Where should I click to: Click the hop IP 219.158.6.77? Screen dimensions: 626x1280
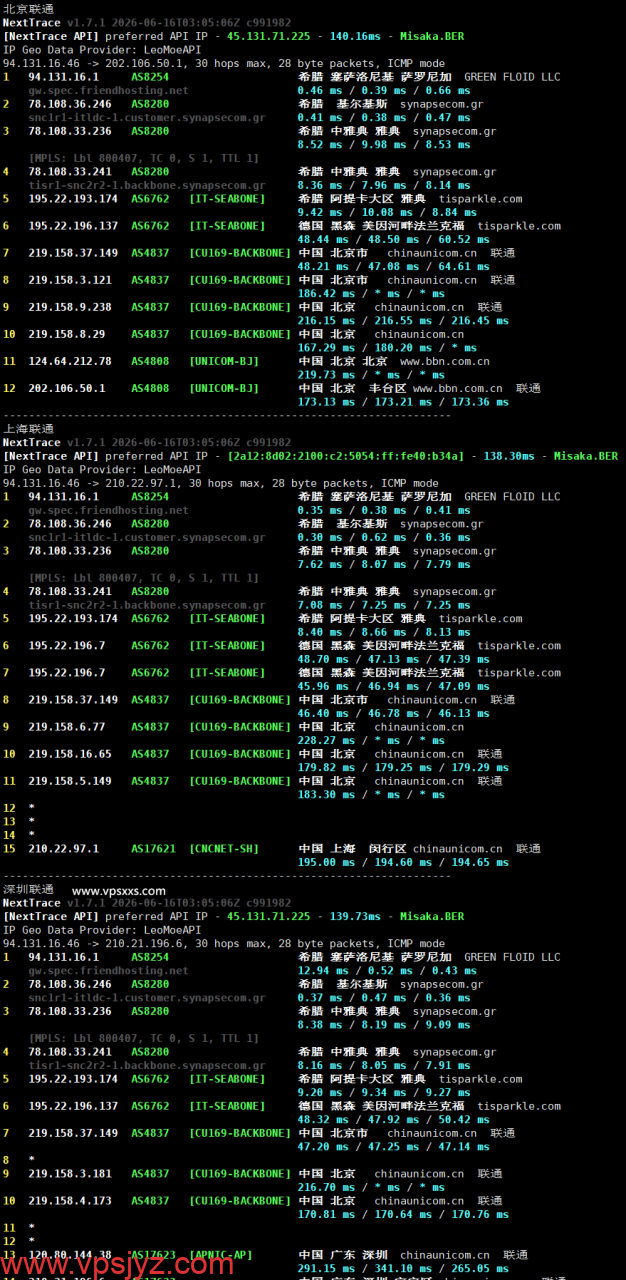point(67,727)
